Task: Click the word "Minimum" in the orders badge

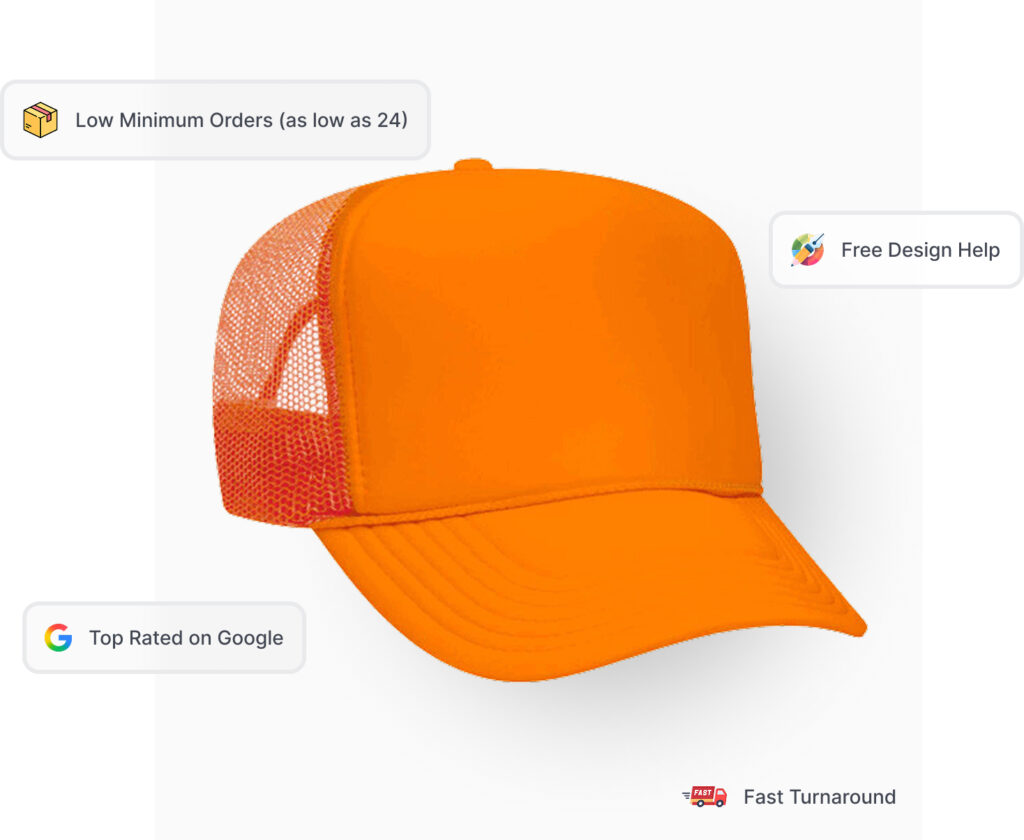Action: tap(161, 120)
